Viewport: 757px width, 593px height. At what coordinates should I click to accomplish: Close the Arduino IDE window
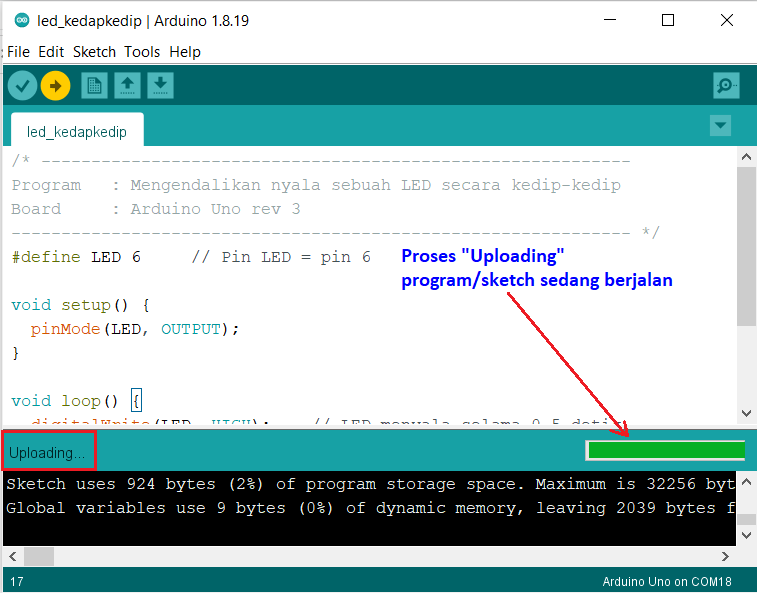coord(727,20)
